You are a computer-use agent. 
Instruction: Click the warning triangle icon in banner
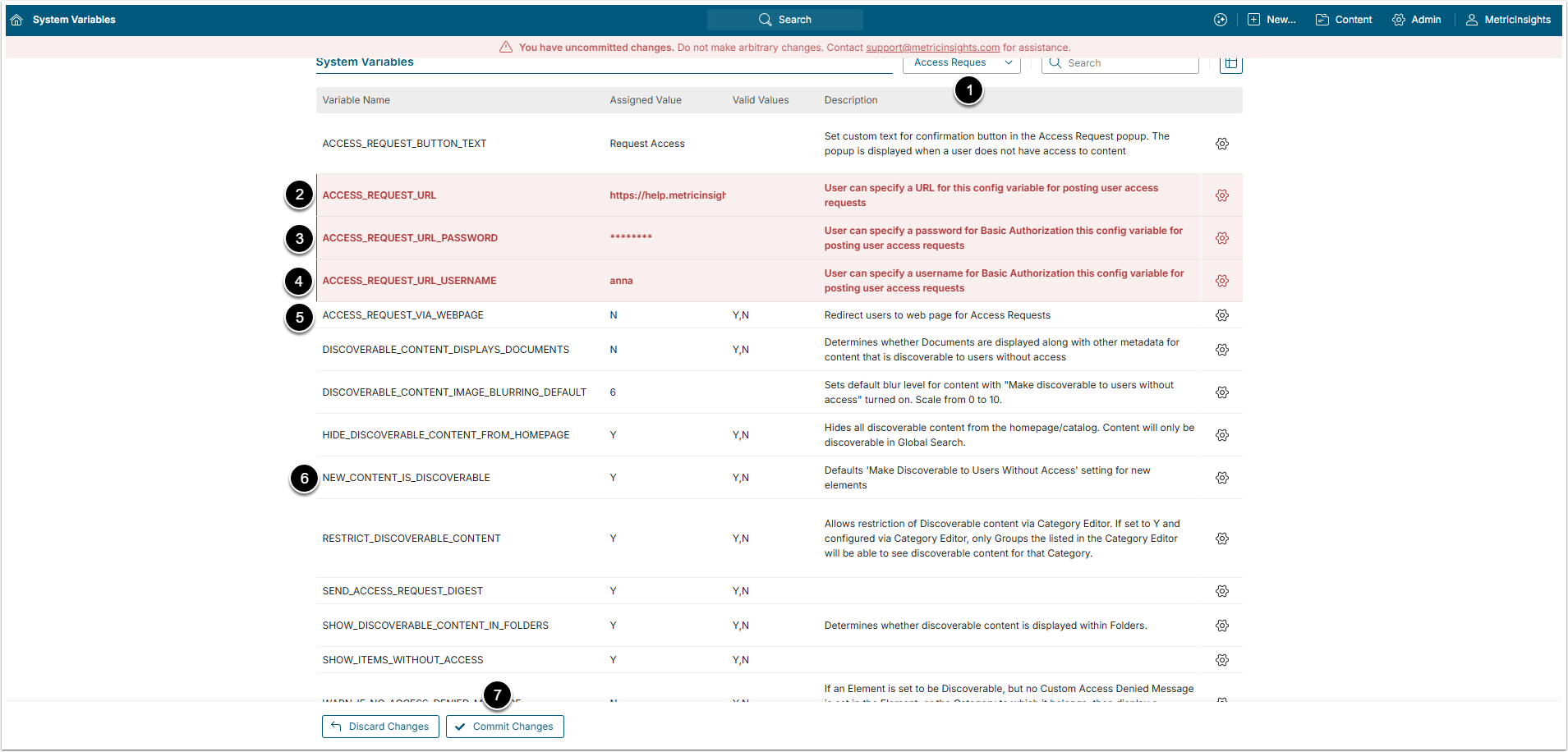click(x=506, y=48)
